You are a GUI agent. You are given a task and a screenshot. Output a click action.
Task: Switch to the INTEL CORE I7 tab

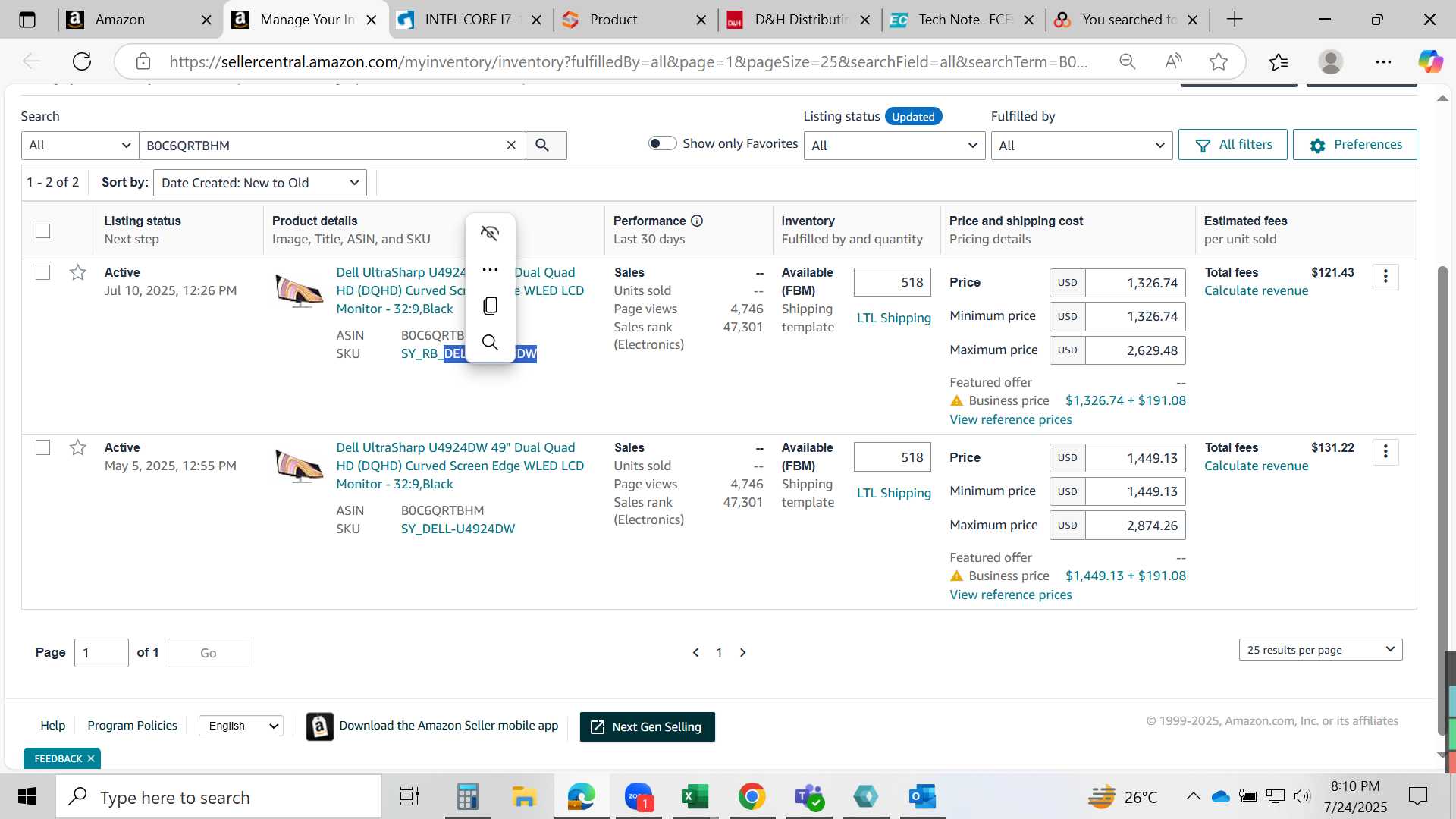coord(469,20)
